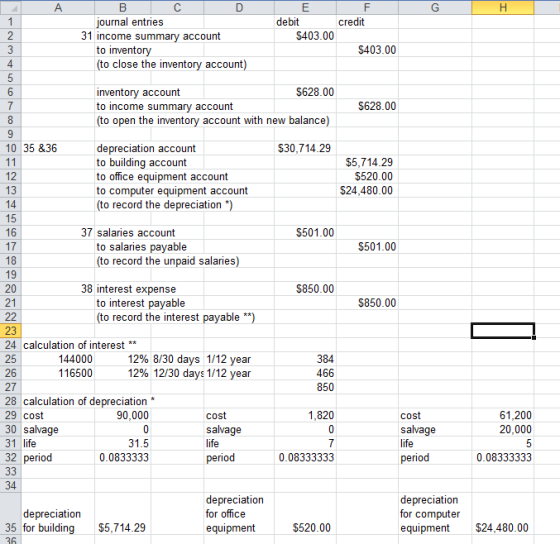The width and height of the screenshot is (560, 544).
Task: Click the 31.5 life value cell
Action: click(122, 443)
